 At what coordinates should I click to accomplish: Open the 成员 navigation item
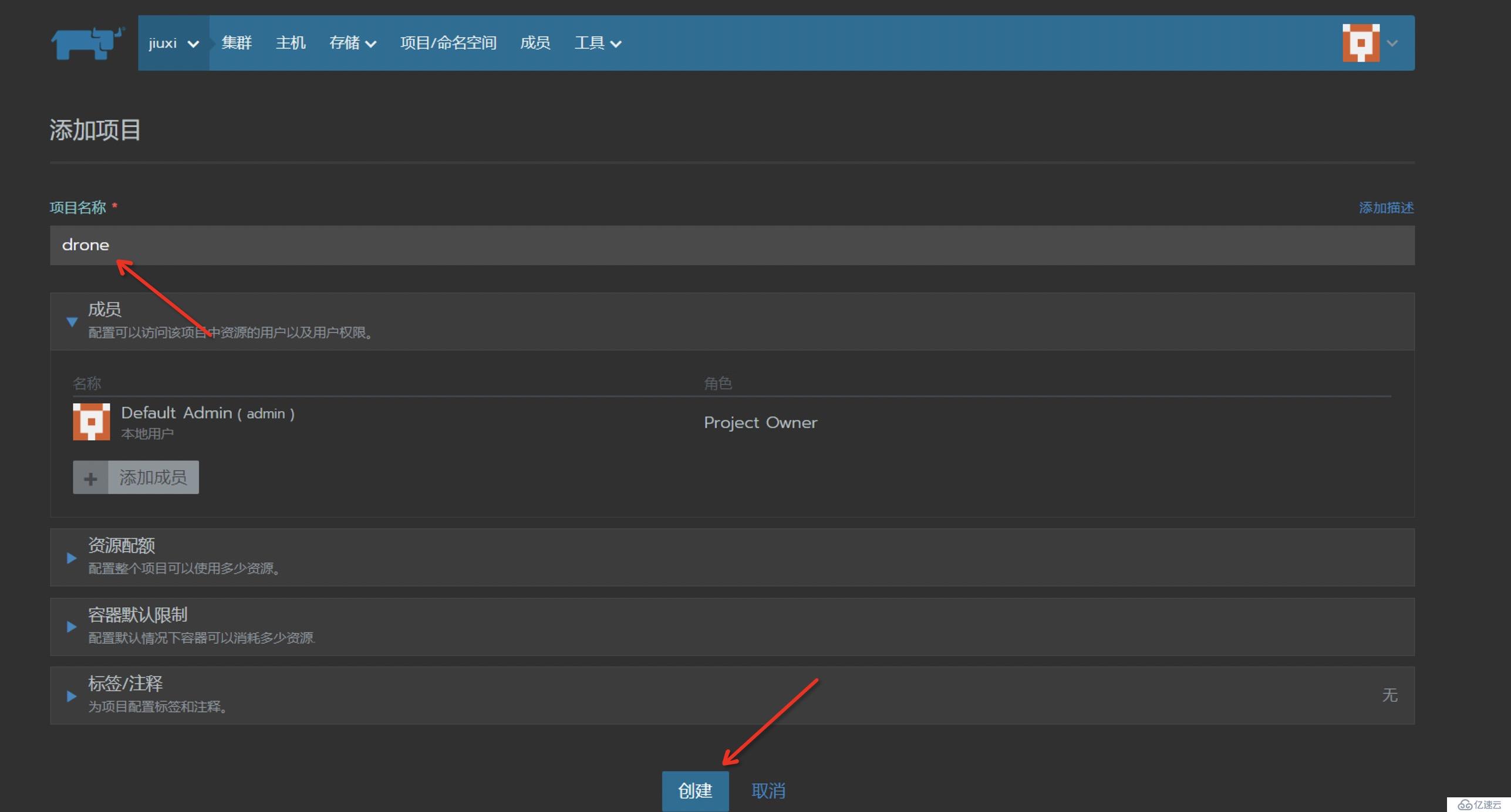coord(535,43)
